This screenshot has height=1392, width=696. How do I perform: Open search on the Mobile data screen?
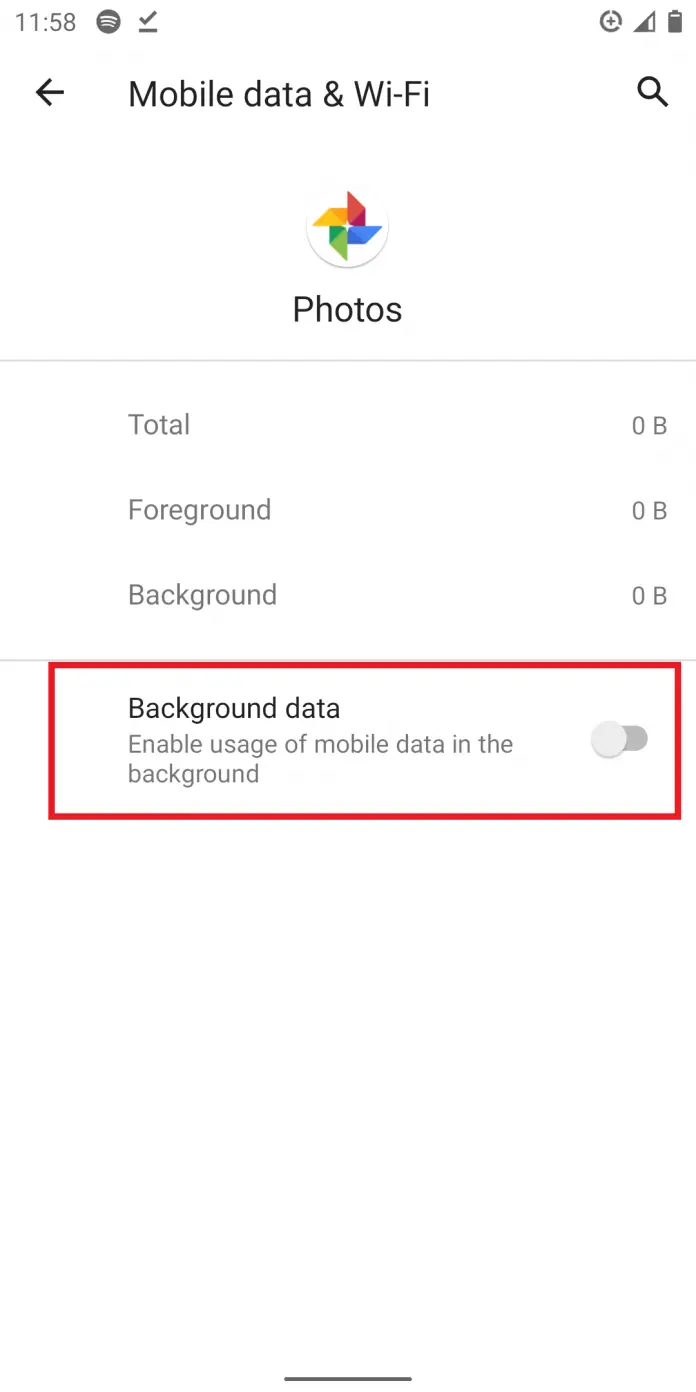[x=652, y=92]
